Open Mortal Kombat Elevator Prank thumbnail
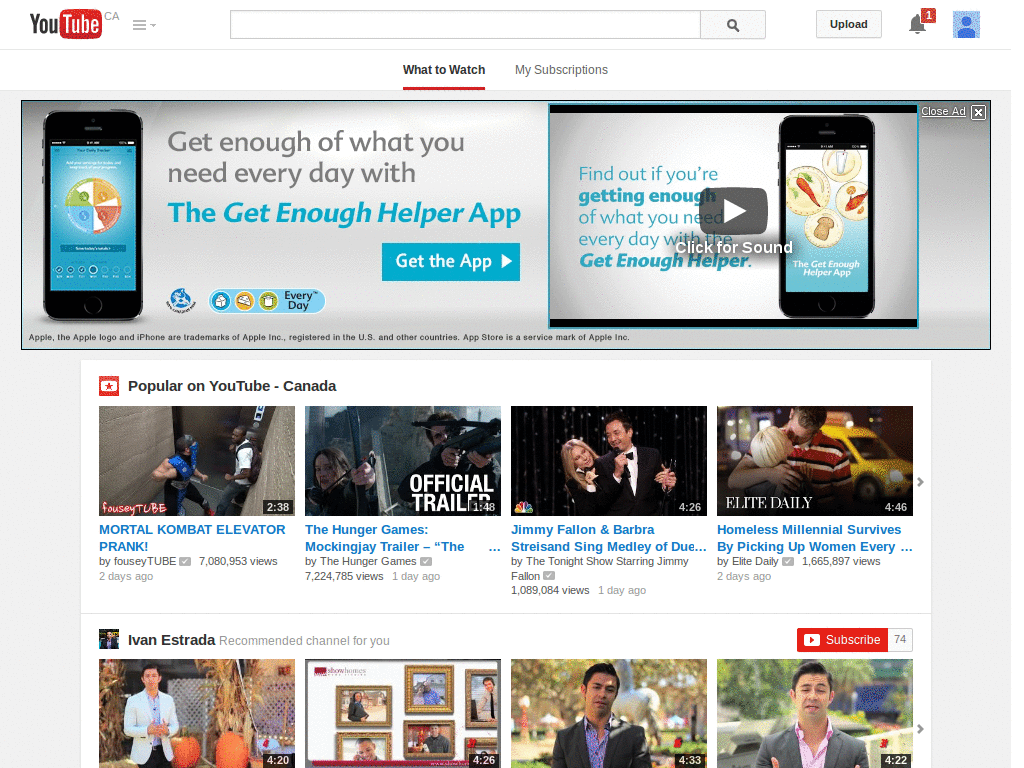 coord(197,460)
